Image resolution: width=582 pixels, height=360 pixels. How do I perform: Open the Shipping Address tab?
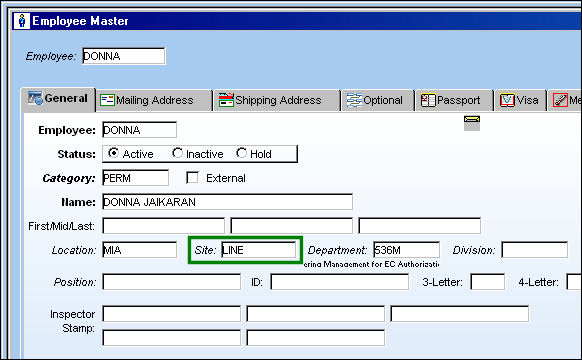(277, 100)
